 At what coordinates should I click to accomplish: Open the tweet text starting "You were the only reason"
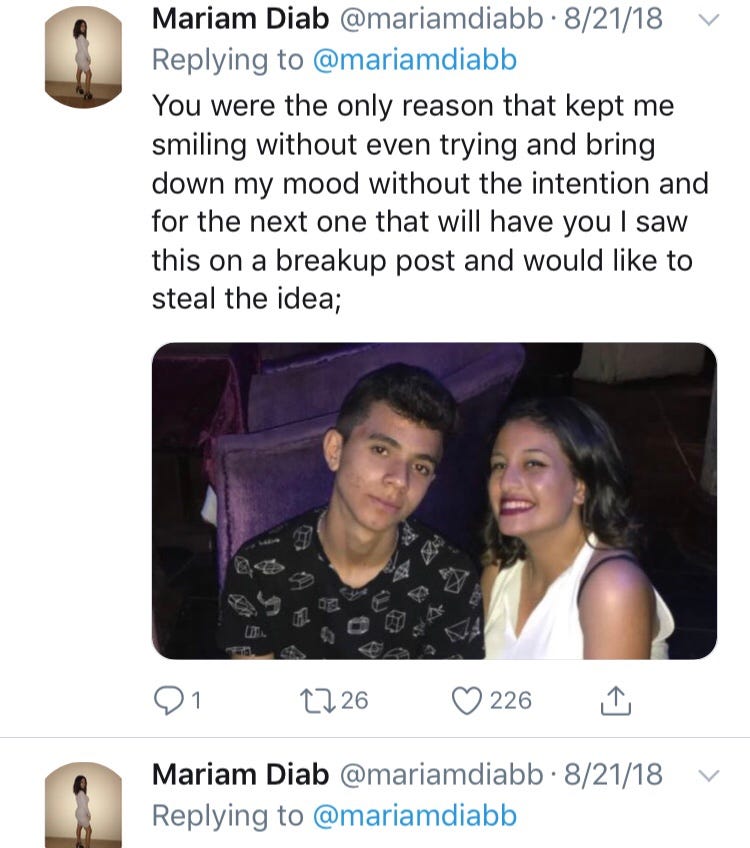coord(430,202)
